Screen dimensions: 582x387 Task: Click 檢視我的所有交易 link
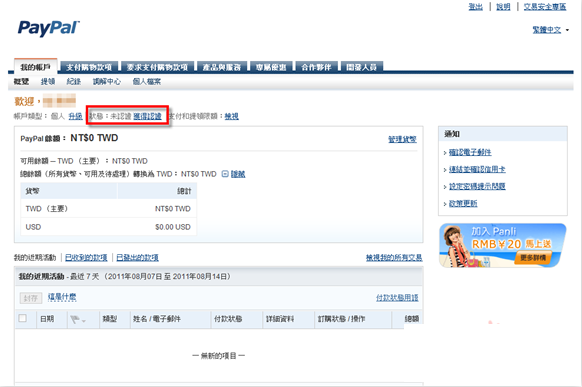coord(394,258)
